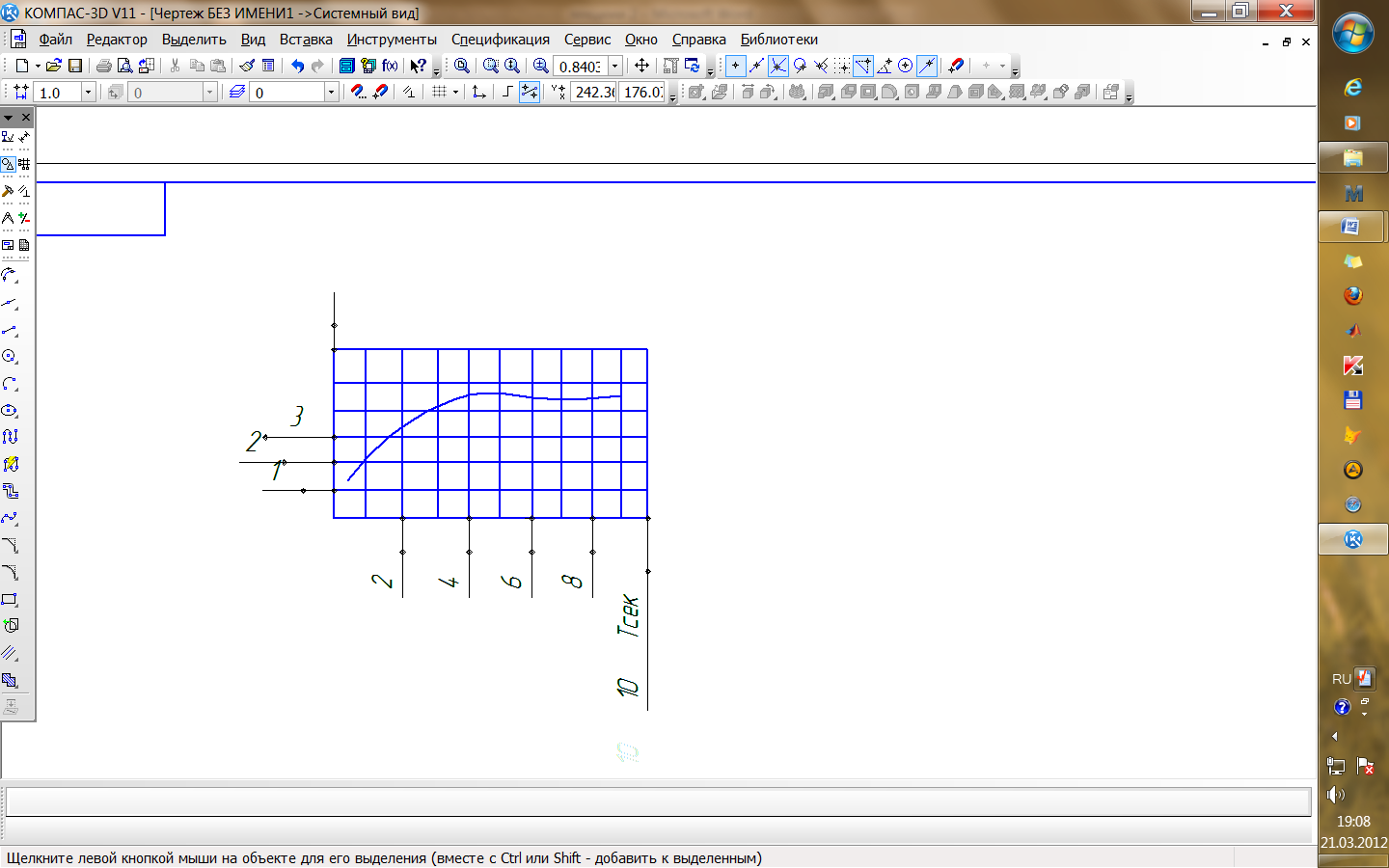Open the Инструменты menu

click(x=392, y=40)
